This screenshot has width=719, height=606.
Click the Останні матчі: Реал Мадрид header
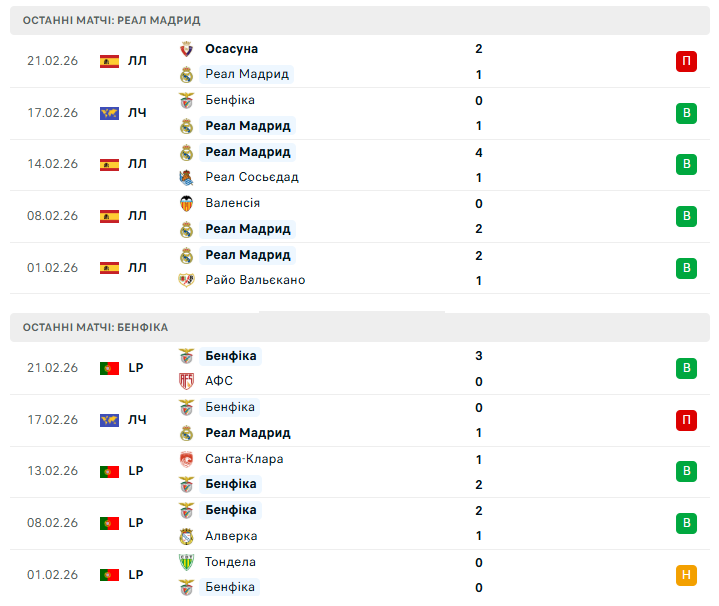point(111,20)
